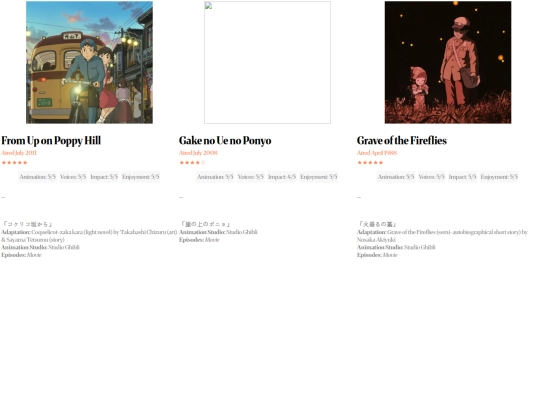Viewport: 540px width, 405px height.
Task: Click the Aired April 1988 date
Action: 377,153
